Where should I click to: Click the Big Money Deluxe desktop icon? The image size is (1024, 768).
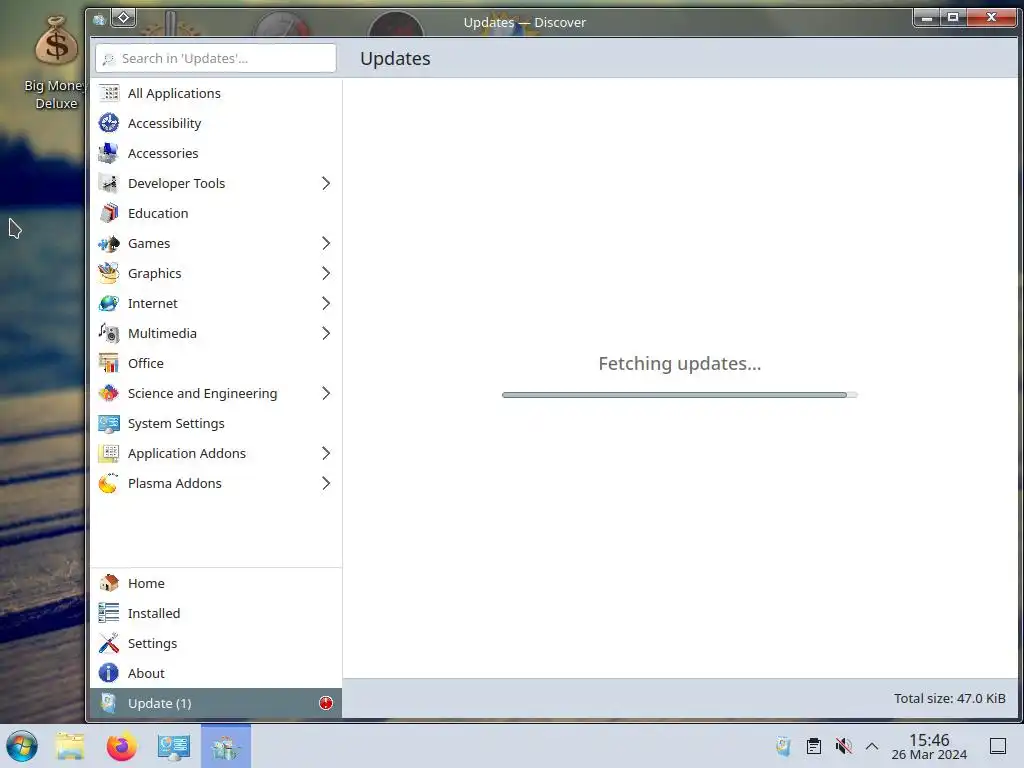[56, 63]
